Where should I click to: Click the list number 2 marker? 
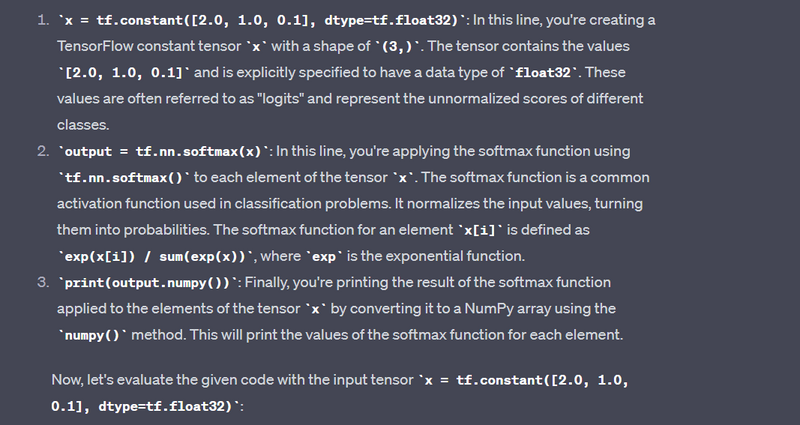click(x=42, y=151)
